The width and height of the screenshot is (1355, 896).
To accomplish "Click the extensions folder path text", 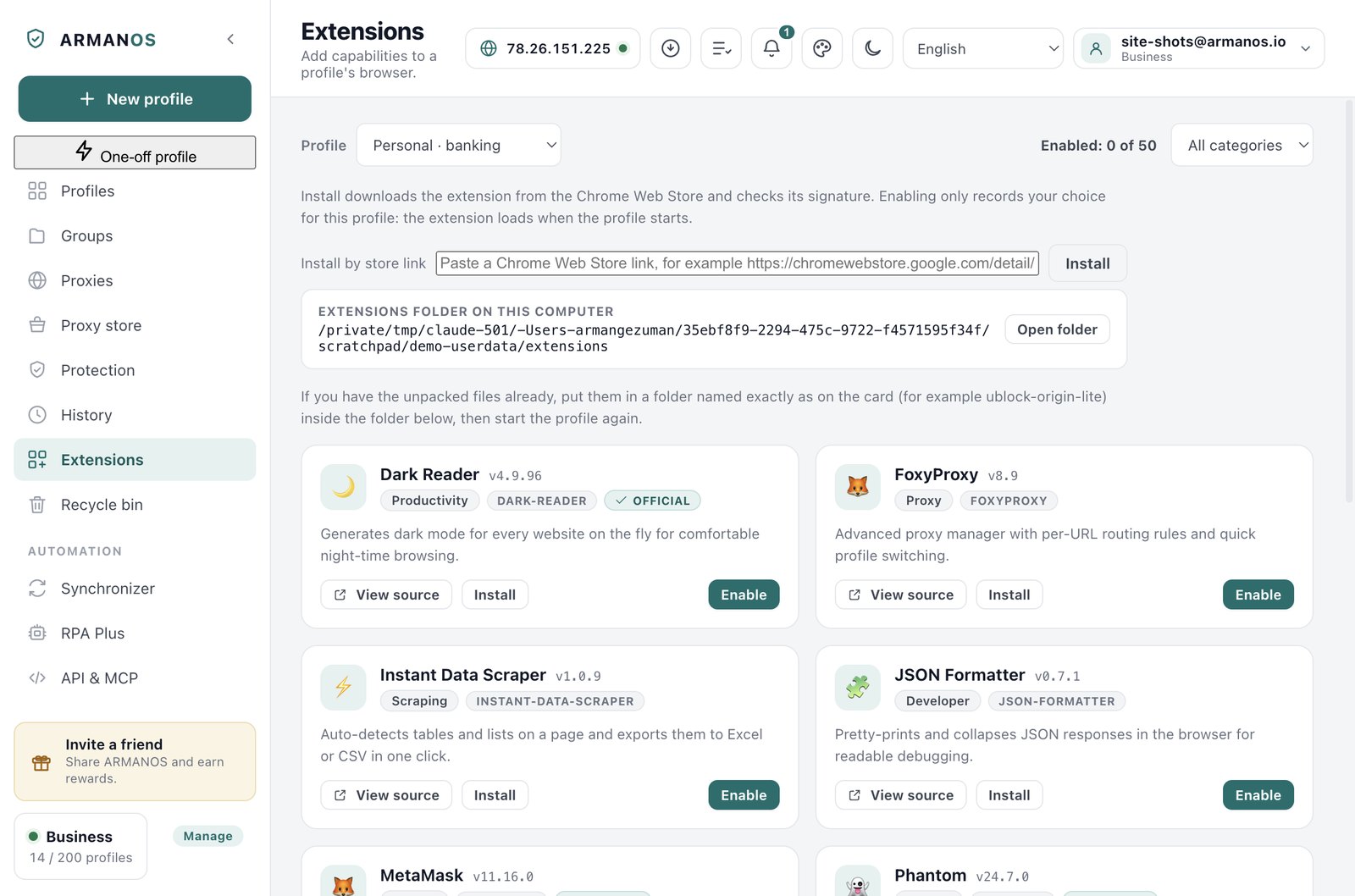I will (x=654, y=338).
